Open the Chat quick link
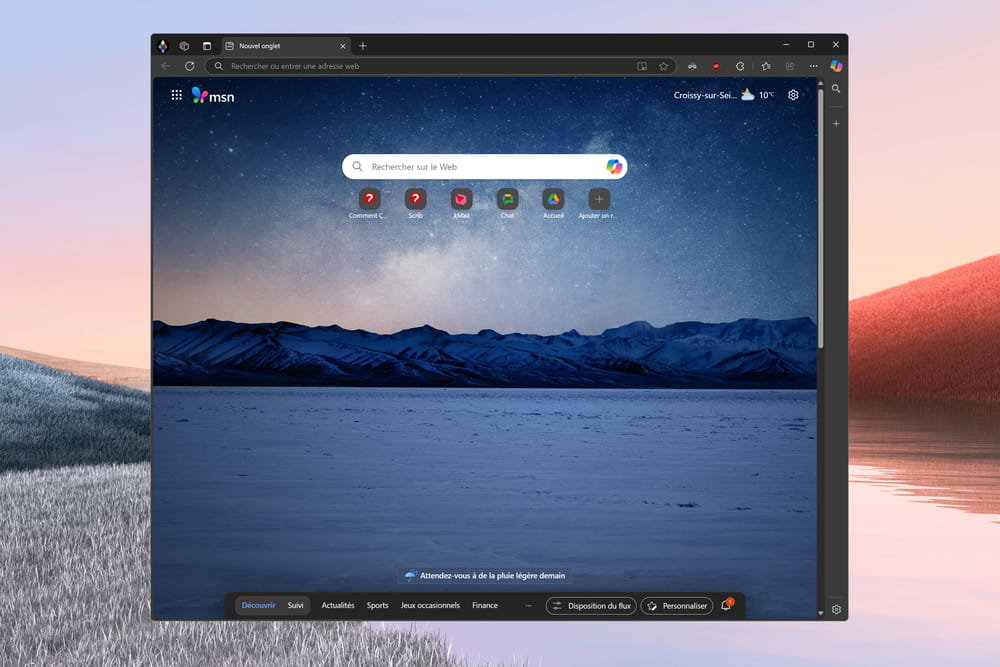The width and height of the screenshot is (1000, 667). [x=508, y=204]
